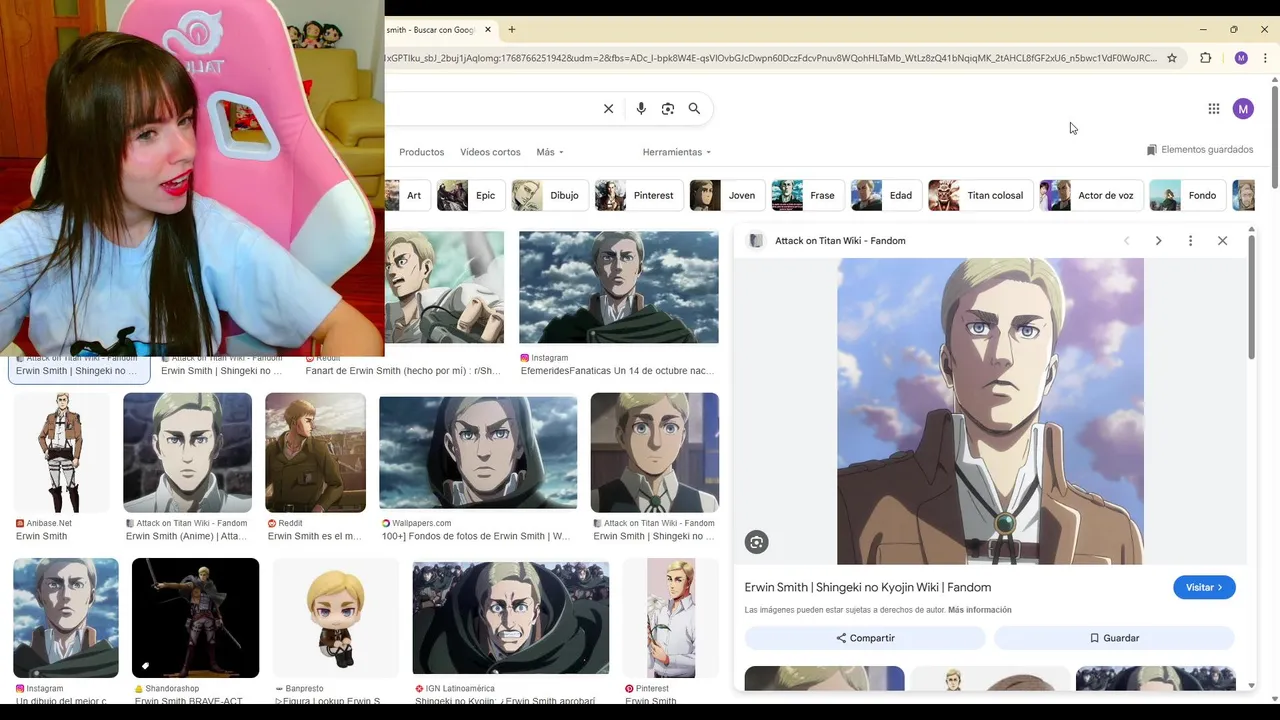Start voice search with the microphone icon
This screenshot has height=720, width=1280.
coord(641,109)
